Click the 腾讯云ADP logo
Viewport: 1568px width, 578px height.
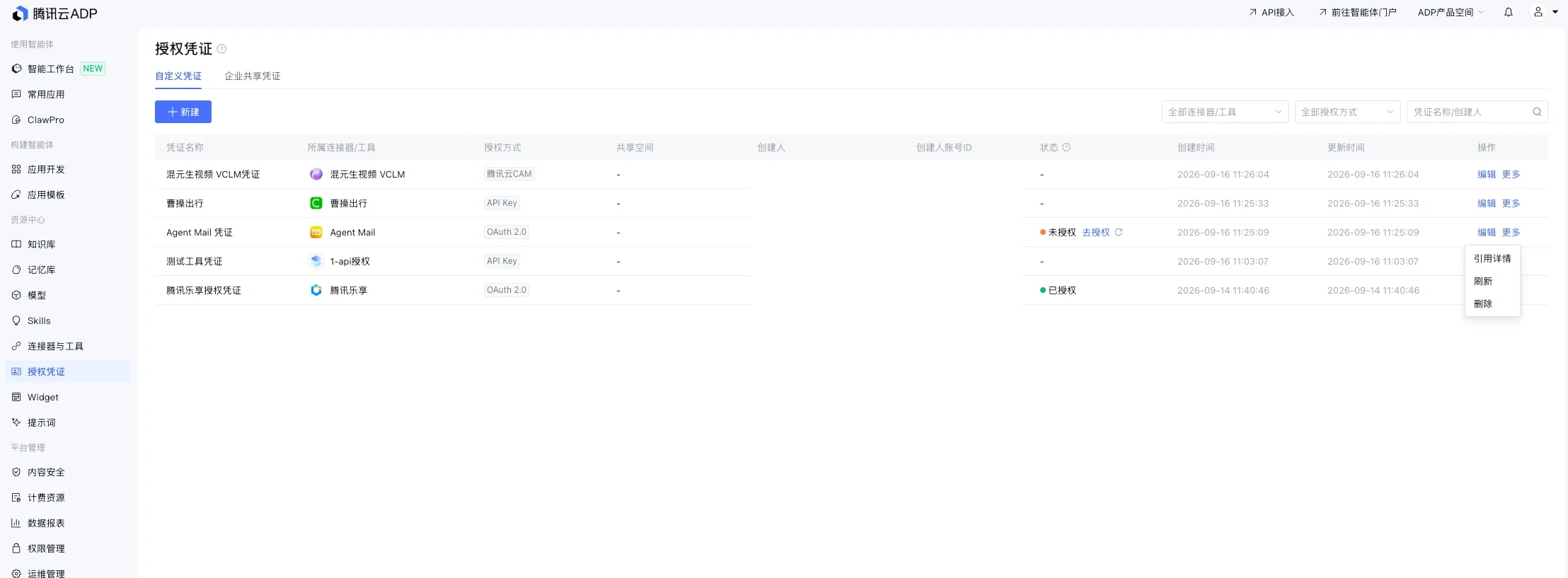(x=54, y=13)
